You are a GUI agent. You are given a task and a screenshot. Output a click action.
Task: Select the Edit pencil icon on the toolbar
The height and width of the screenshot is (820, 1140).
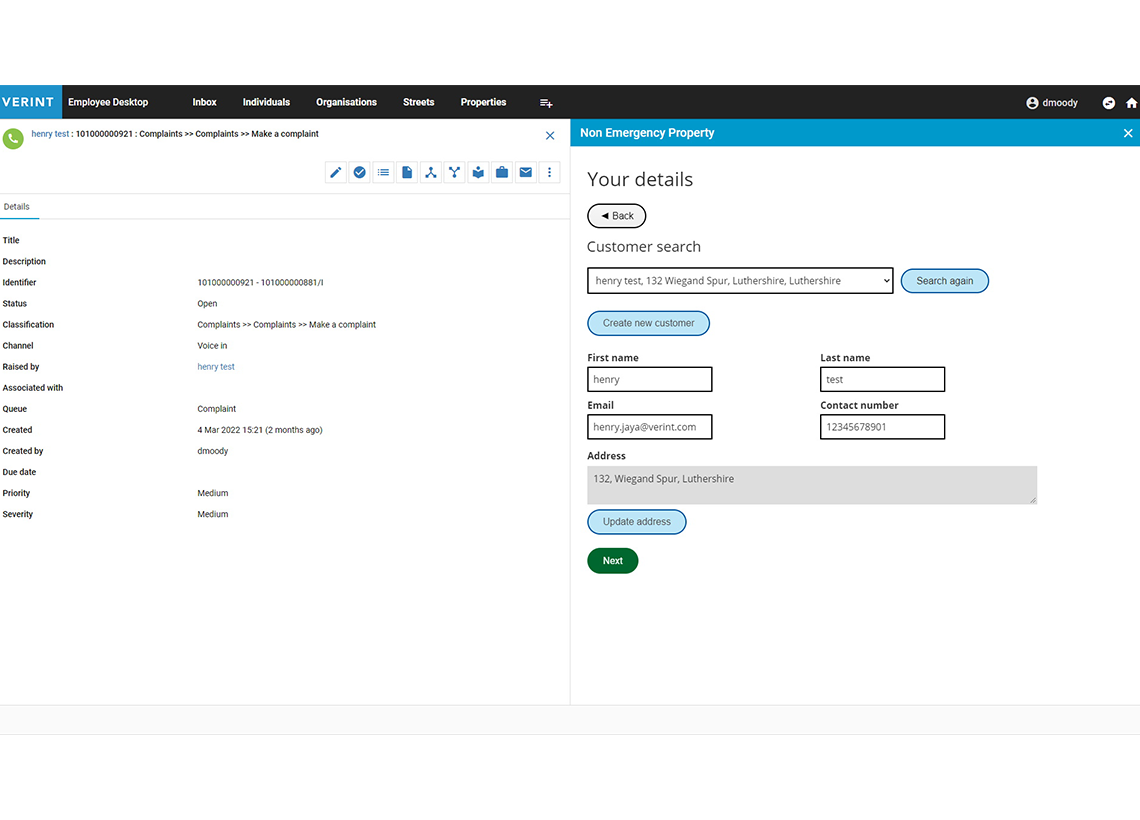pyautogui.click(x=335, y=172)
